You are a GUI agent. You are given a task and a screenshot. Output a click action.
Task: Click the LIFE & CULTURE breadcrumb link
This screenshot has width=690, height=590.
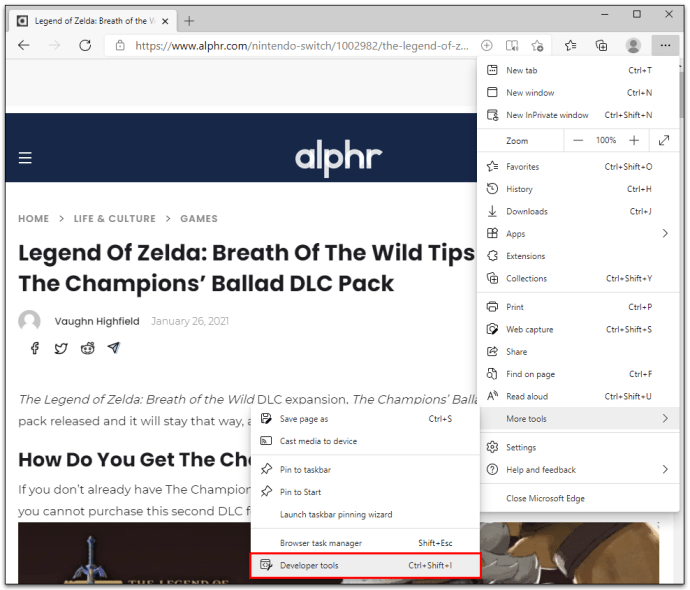tap(114, 219)
